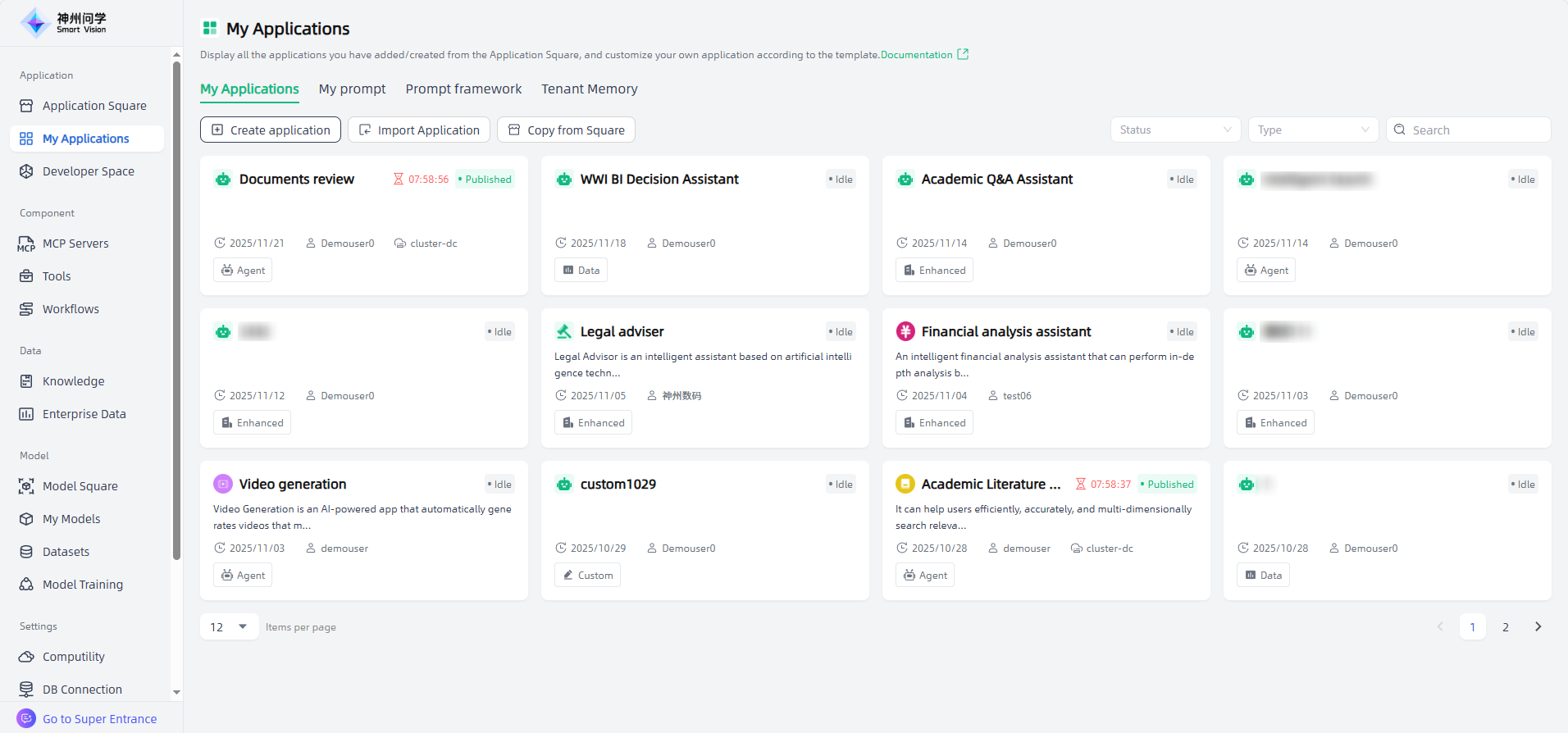This screenshot has height=733, width=1568.
Task: Switch to the Tenant Memory tab
Action: point(589,89)
